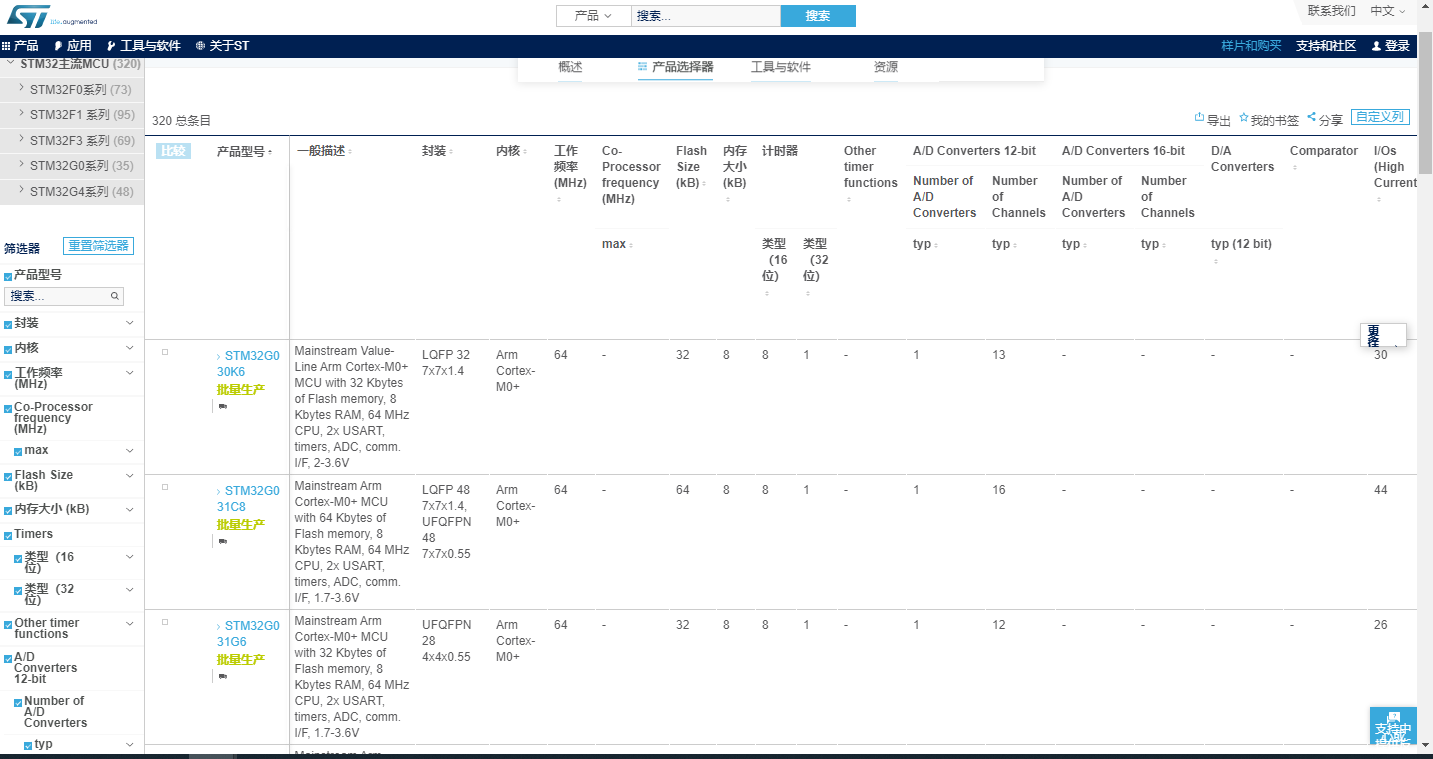
Task: Click the user icon beside 登录
Action: pyautogui.click(x=1376, y=46)
